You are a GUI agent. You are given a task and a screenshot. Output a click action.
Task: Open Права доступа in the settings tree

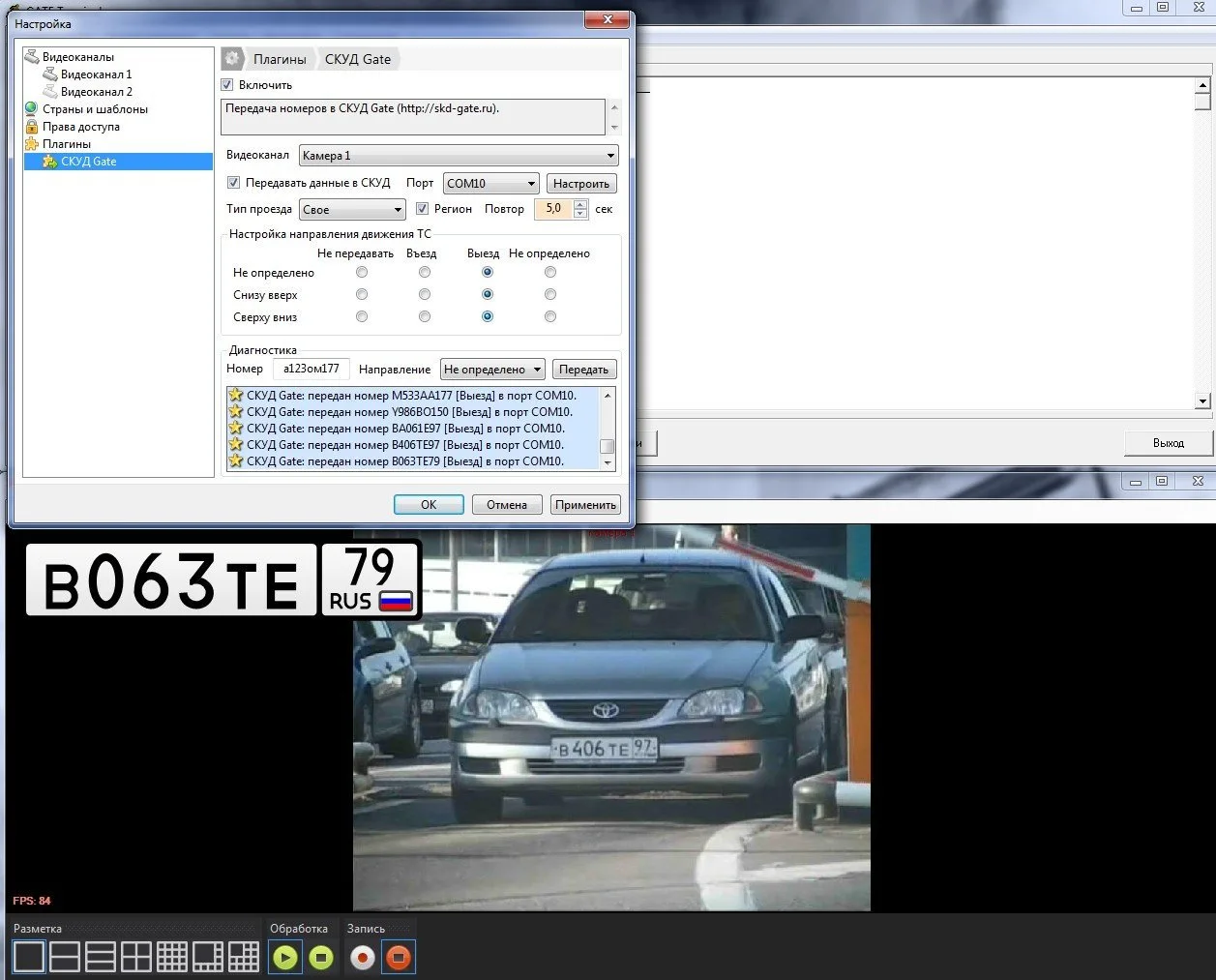pos(81,127)
